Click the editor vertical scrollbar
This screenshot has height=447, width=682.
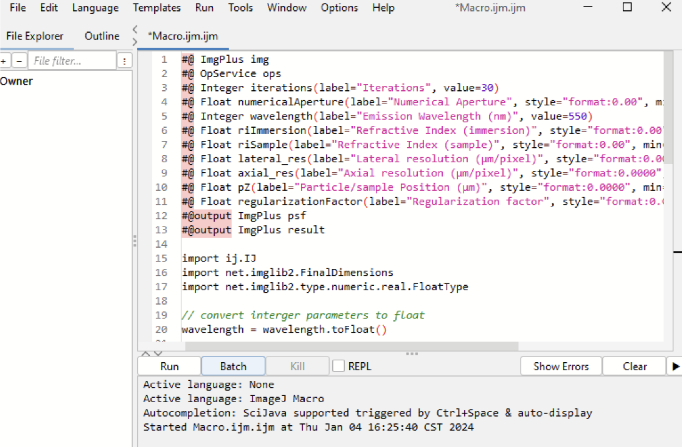tap(669, 107)
